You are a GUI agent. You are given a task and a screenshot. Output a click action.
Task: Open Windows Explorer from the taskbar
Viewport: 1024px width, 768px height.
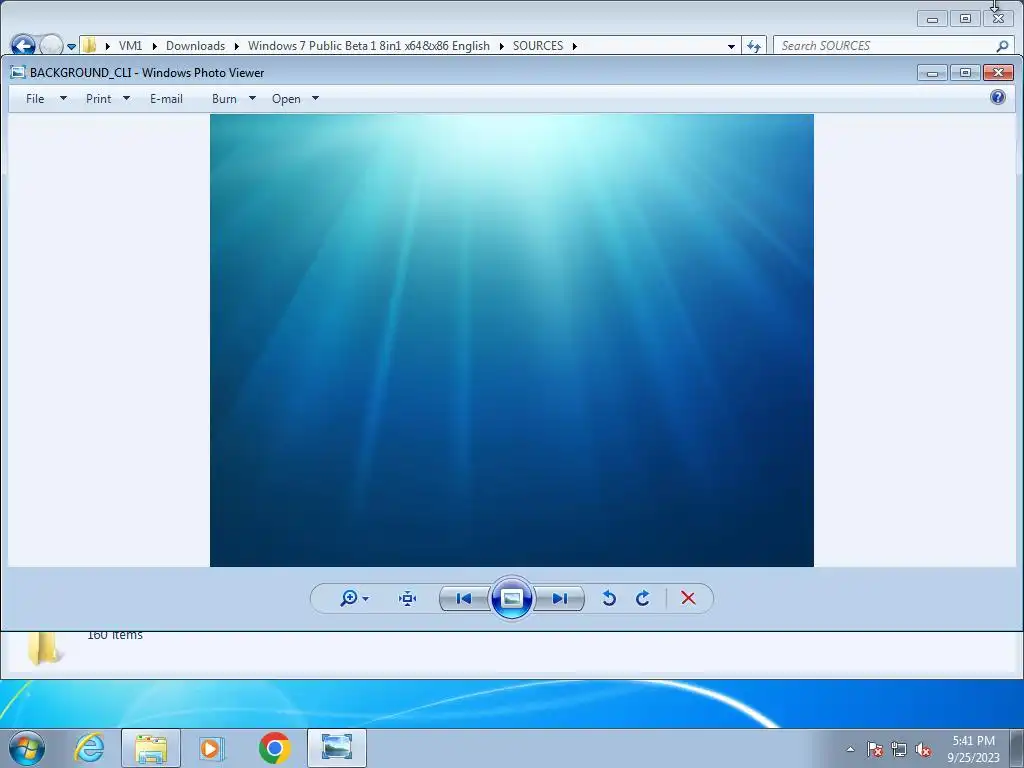click(151, 748)
